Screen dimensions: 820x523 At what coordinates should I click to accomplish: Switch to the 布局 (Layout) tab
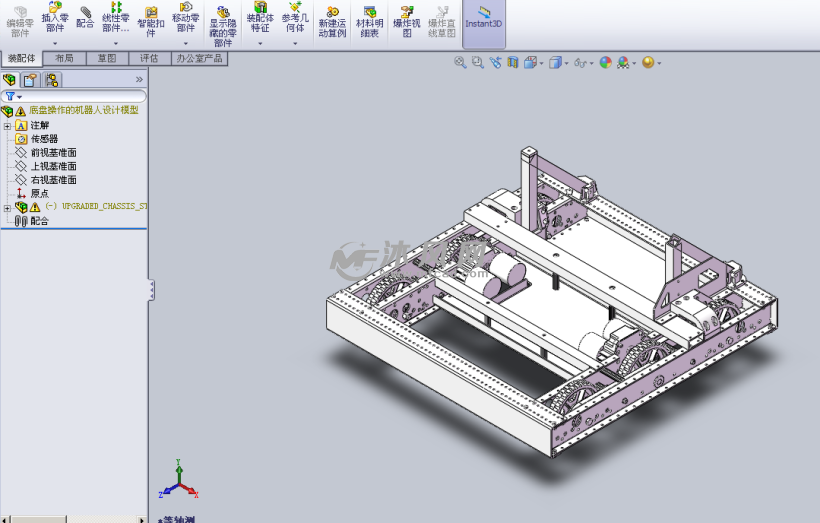coord(64,59)
